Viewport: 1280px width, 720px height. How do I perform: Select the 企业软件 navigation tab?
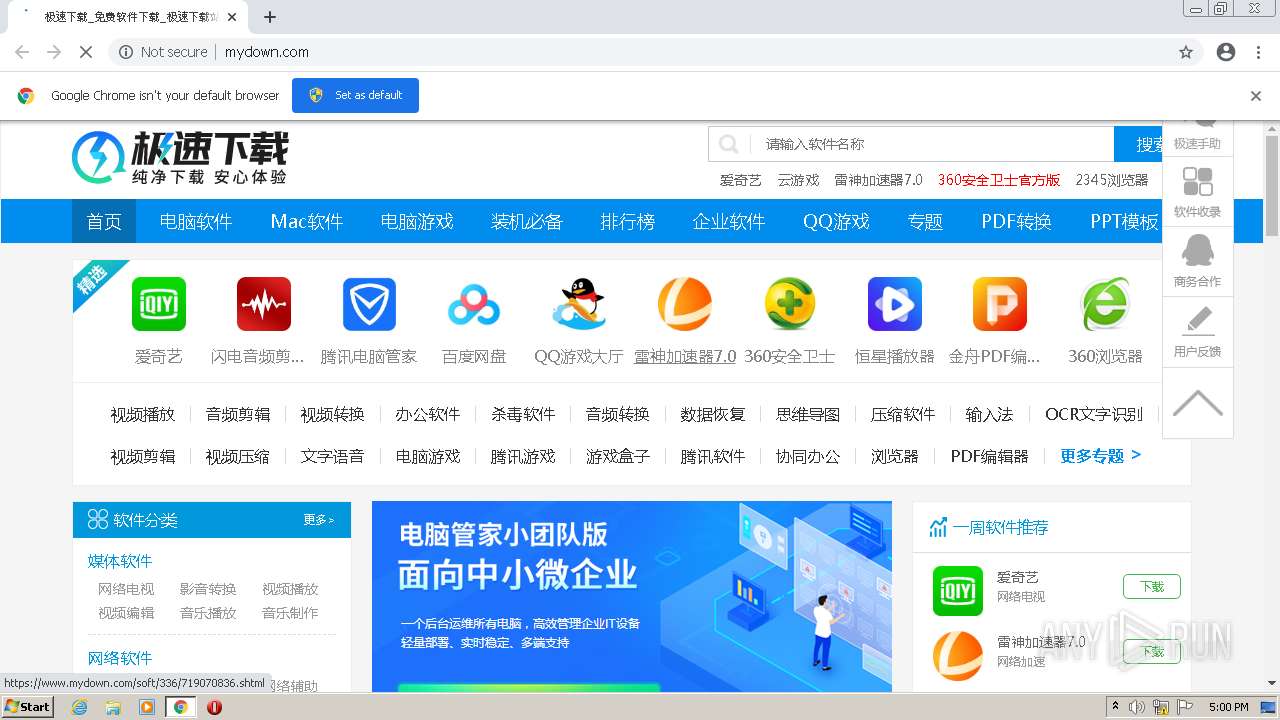729,221
